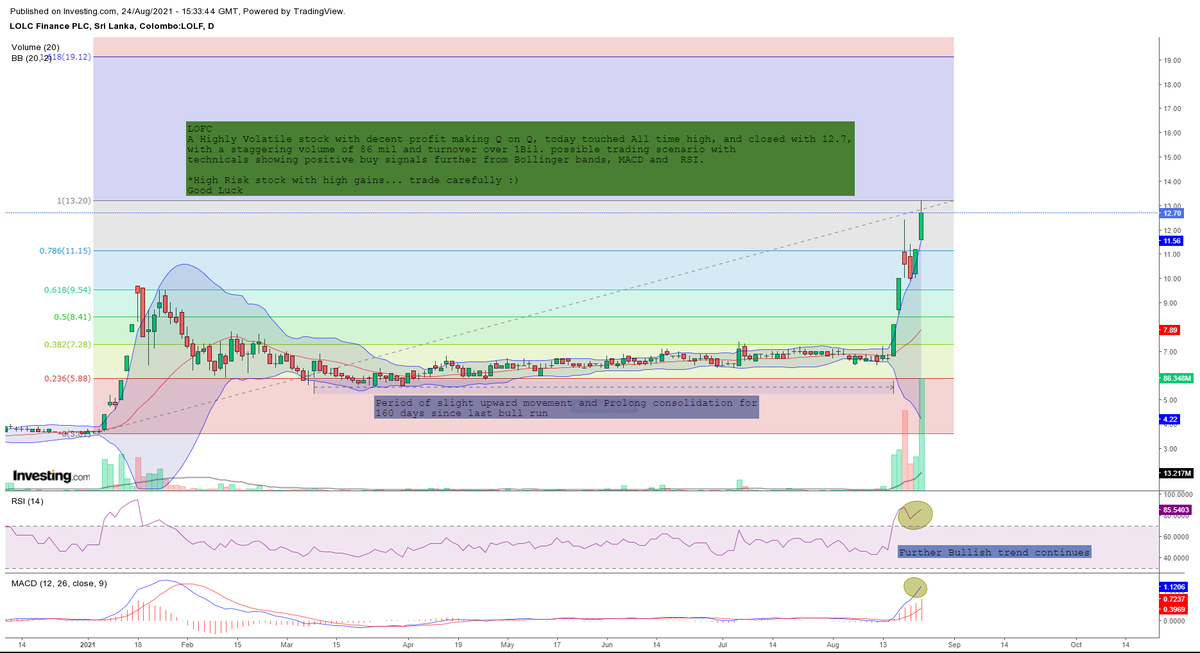Image resolution: width=1200 pixels, height=653 pixels.
Task: Select the 0.5(8.41) Fibonacci level label
Action: coord(73,317)
